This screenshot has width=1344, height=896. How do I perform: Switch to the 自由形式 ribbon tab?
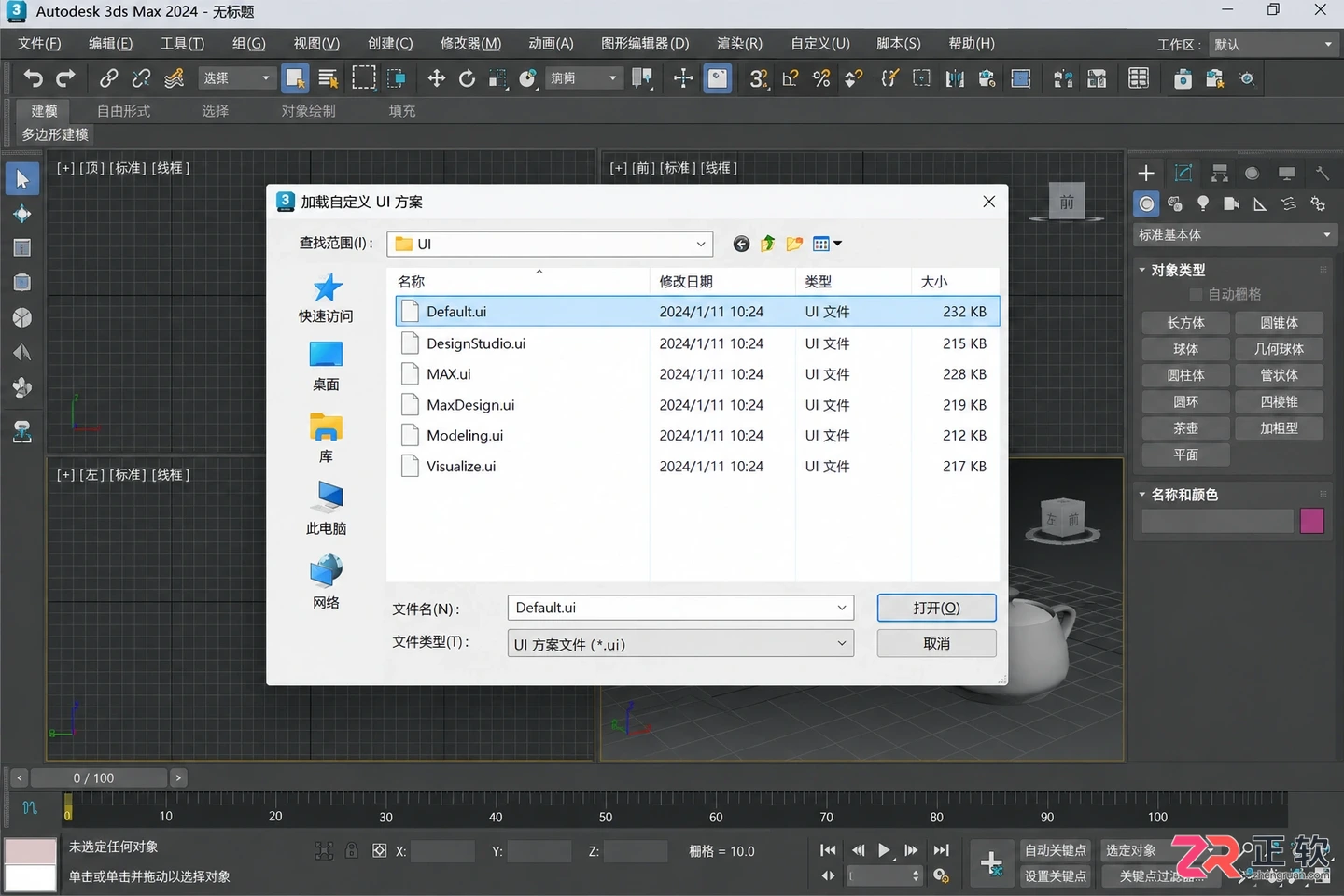[x=123, y=111]
